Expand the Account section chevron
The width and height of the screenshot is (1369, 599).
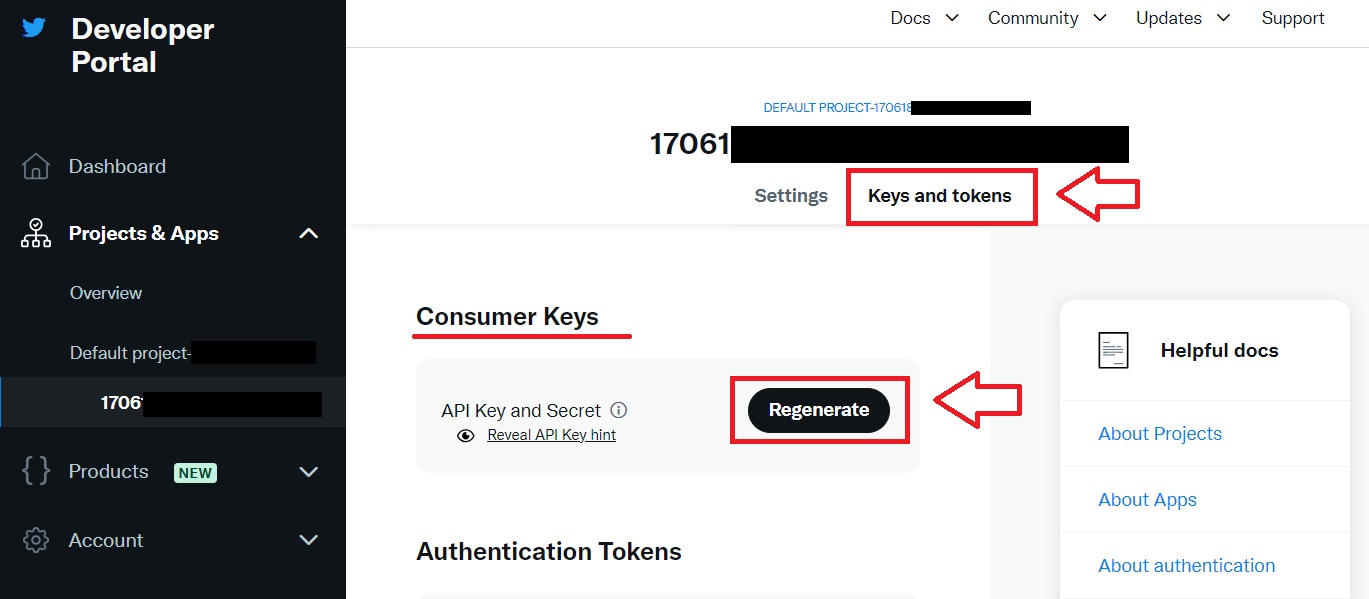coord(309,540)
